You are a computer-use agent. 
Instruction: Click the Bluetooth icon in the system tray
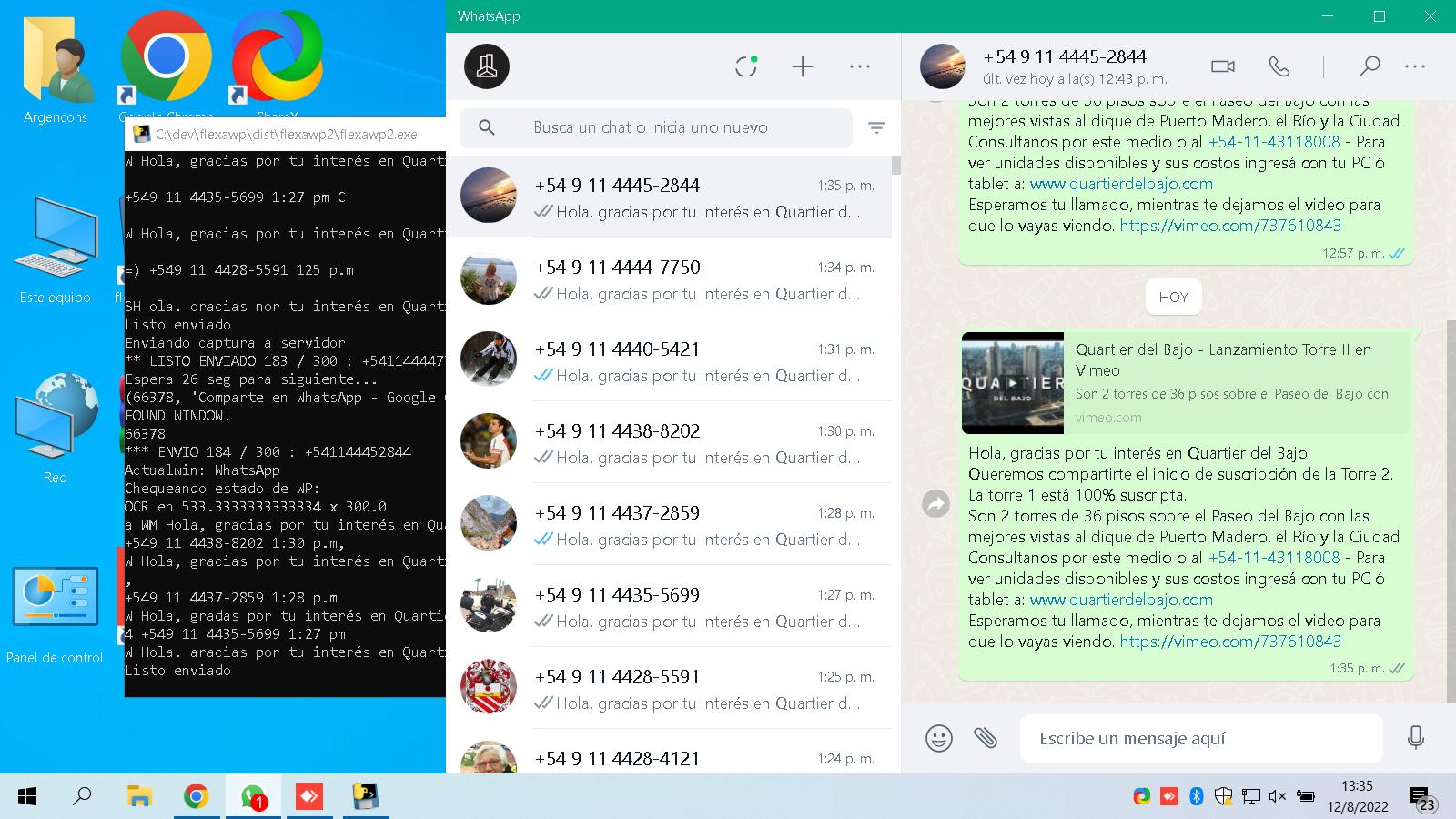pyautogui.click(x=1197, y=797)
